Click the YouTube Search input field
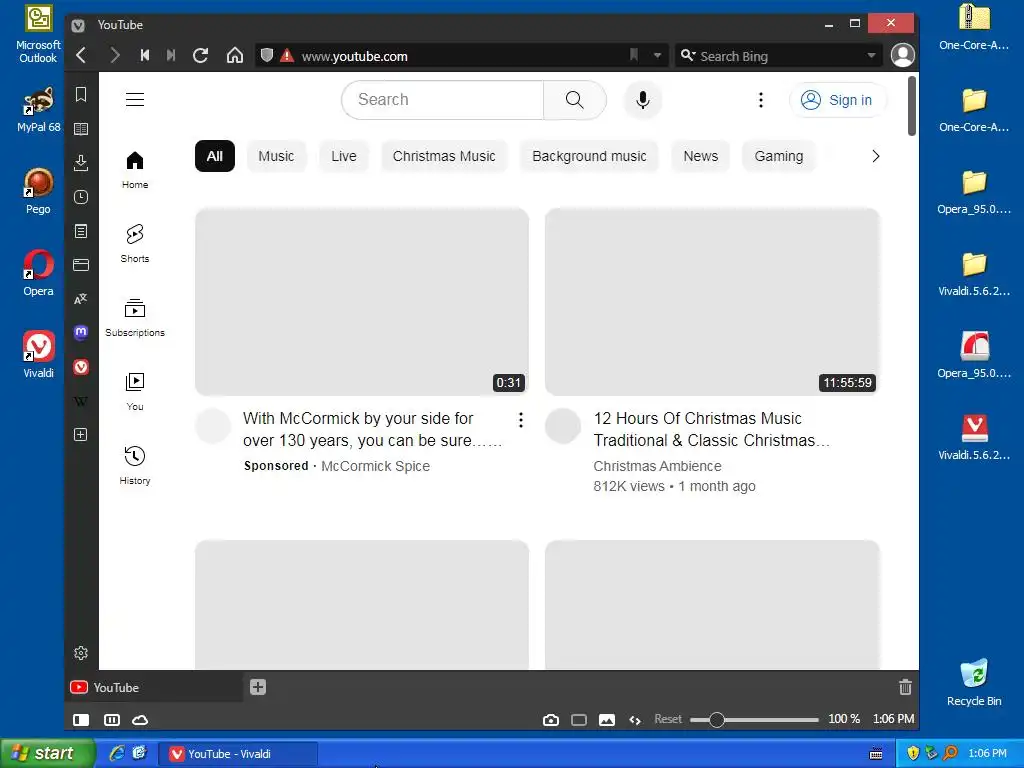Viewport: 1024px width, 768px height. pyautogui.click(x=443, y=100)
